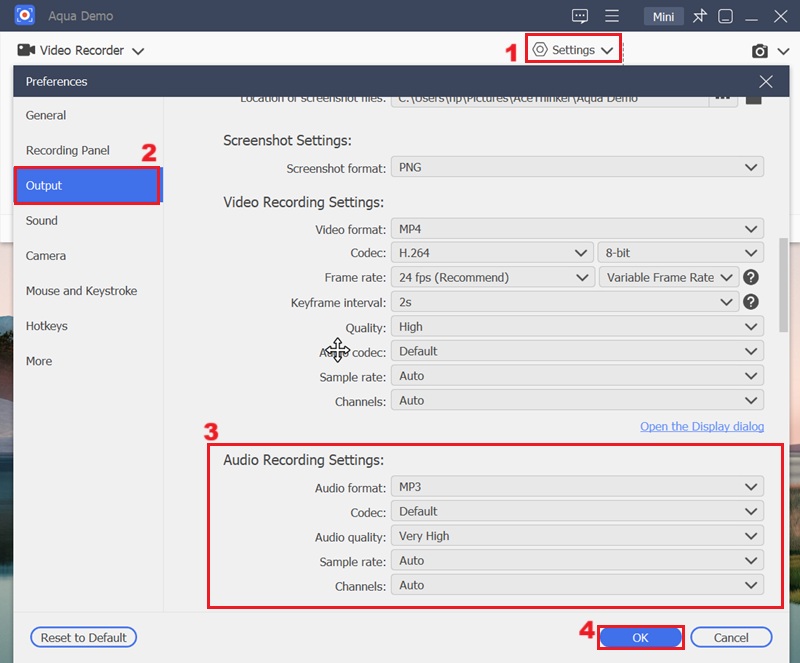800x663 pixels.
Task: Click the floating panel square icon in title bar
Action: (725, 16)
